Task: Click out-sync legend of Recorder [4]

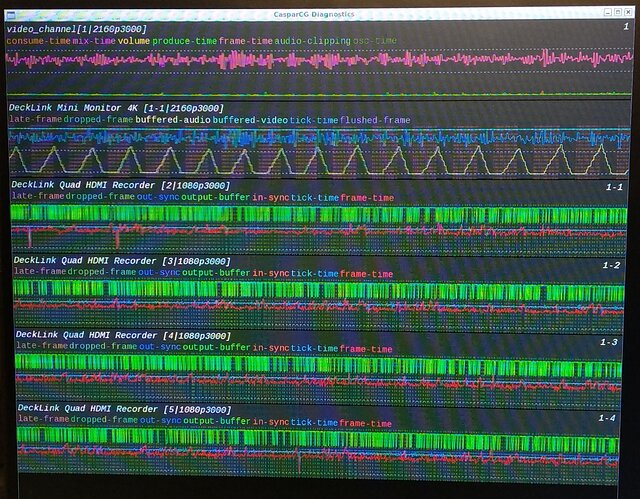Action: 160,346
